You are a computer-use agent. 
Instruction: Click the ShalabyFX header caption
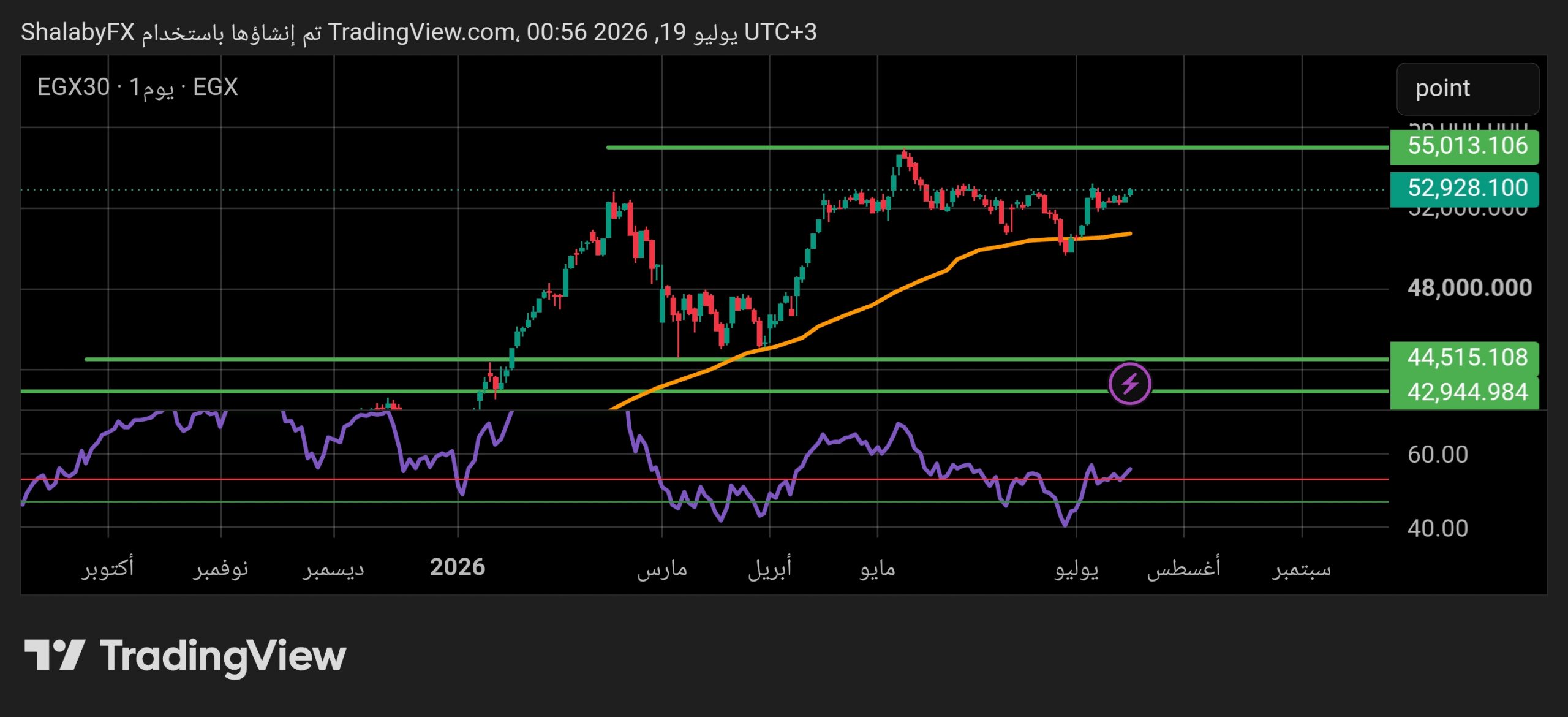click(x=419, y=32)
